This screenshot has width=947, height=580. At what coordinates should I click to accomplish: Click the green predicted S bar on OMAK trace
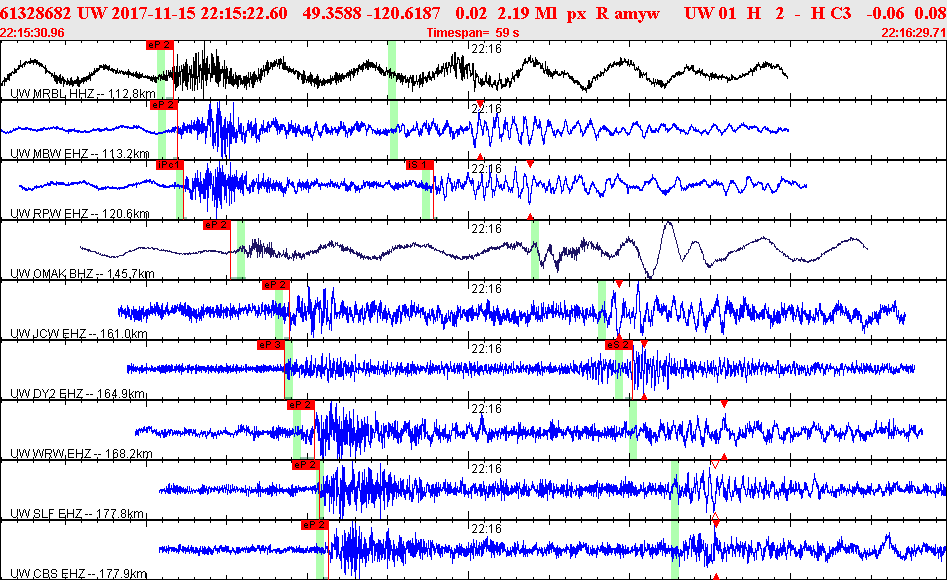[534, 250]
